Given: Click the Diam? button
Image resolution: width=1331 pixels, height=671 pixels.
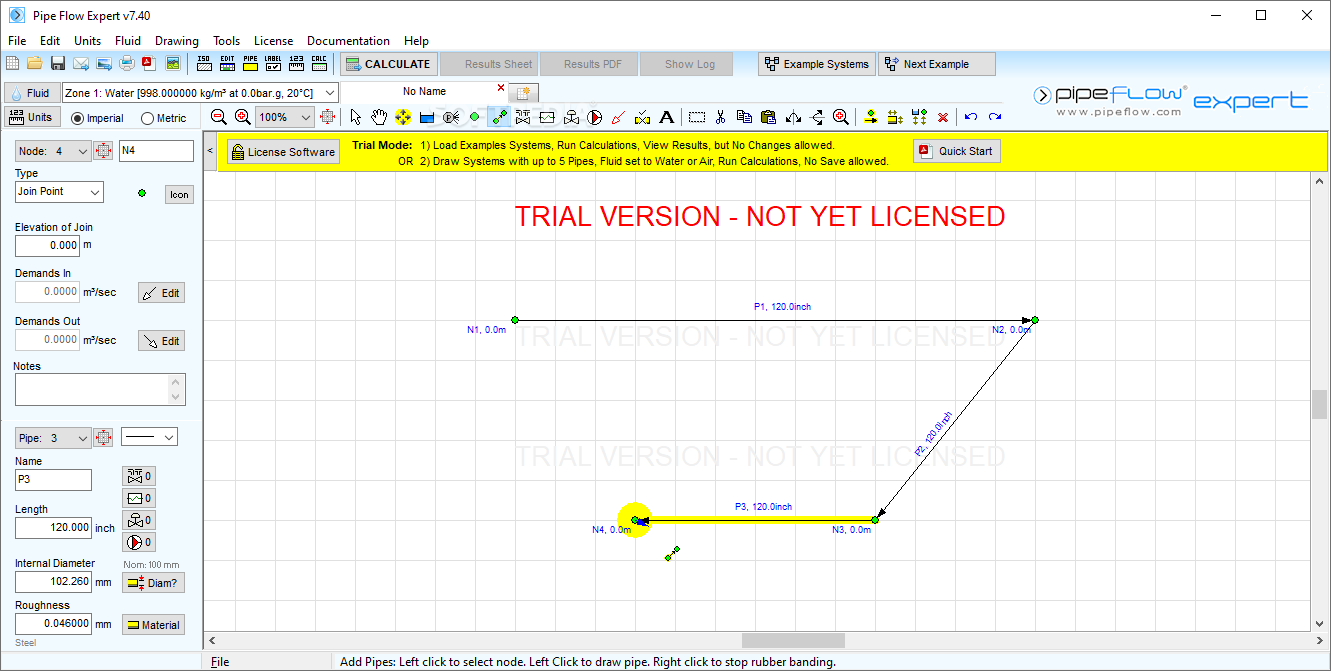Looking at the screenshot, I should point(153,583).
